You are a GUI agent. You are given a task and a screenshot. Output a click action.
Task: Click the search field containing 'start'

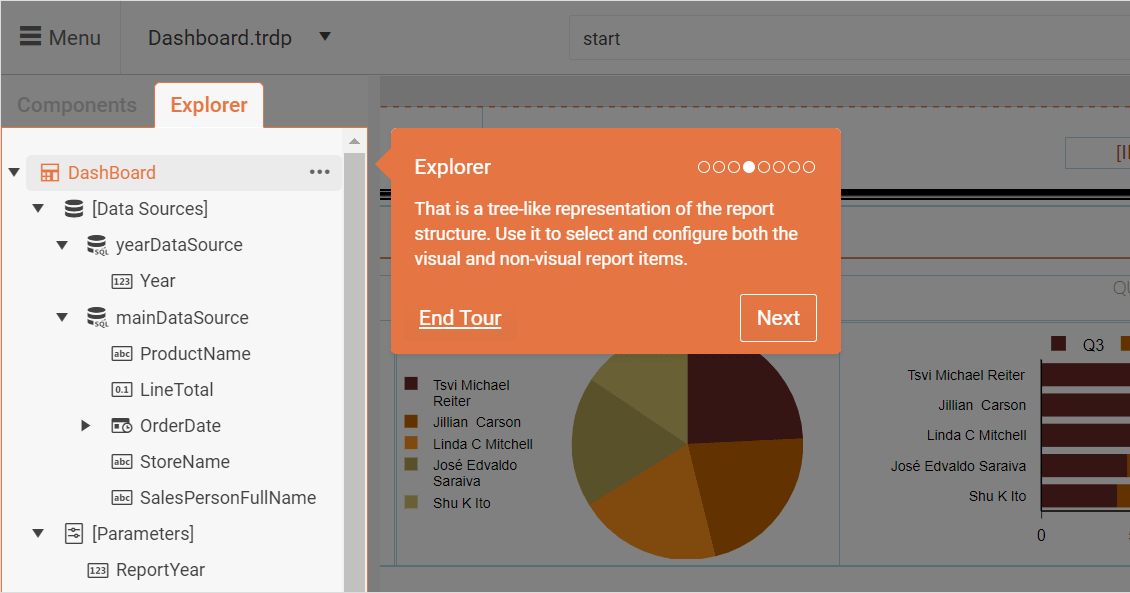[849, 38]
